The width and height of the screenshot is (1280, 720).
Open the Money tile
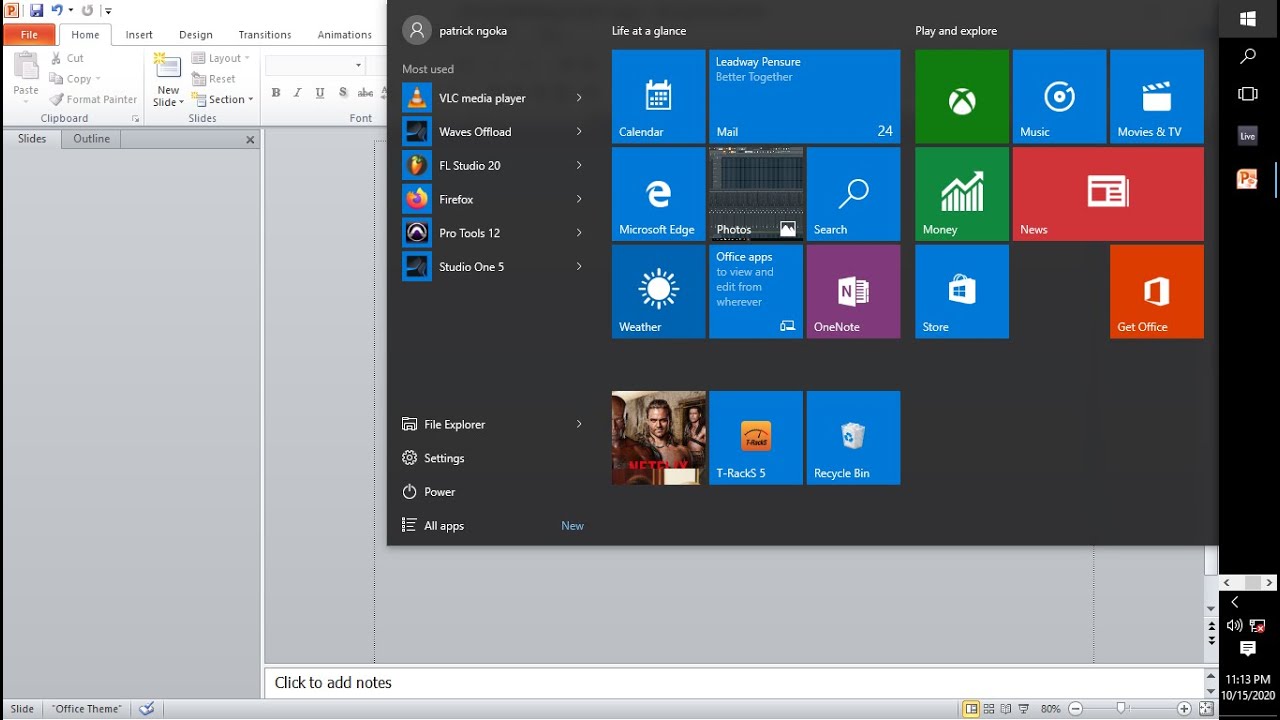click(x=962, y=194)
